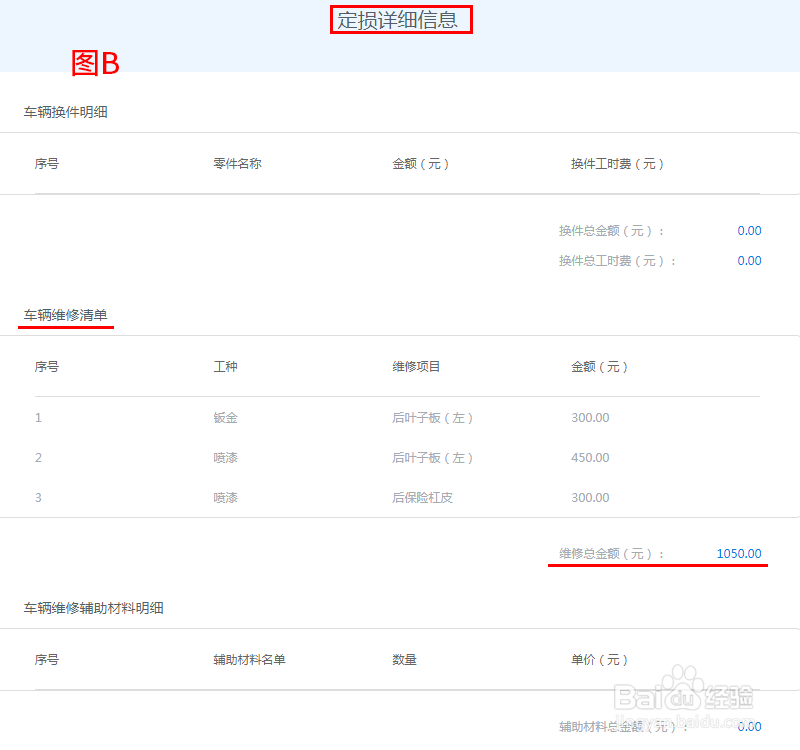Select the 车辆维修清单 section heading

coord(65,315)
